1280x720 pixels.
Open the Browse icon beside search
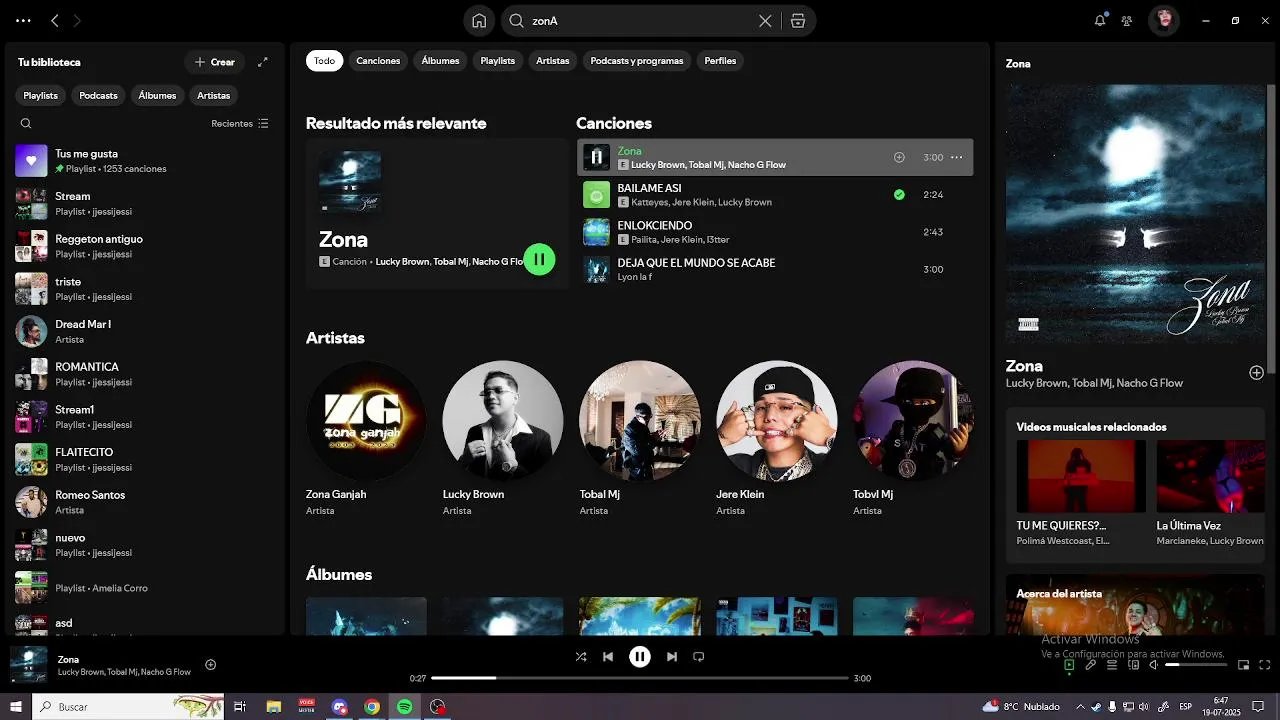pyautogui.click(x=797, y=21)
